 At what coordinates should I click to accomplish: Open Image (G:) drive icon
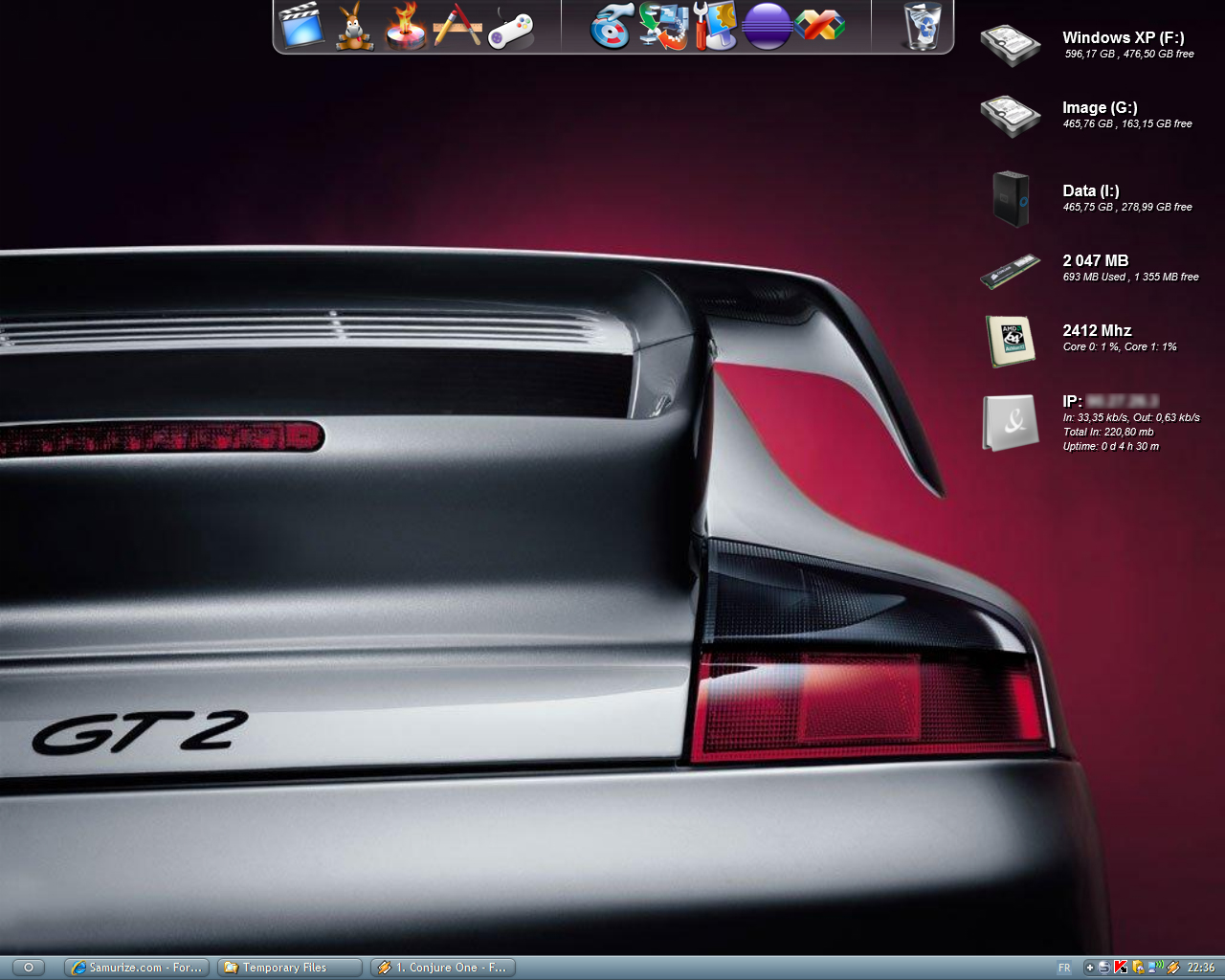tap(1010, 115)
